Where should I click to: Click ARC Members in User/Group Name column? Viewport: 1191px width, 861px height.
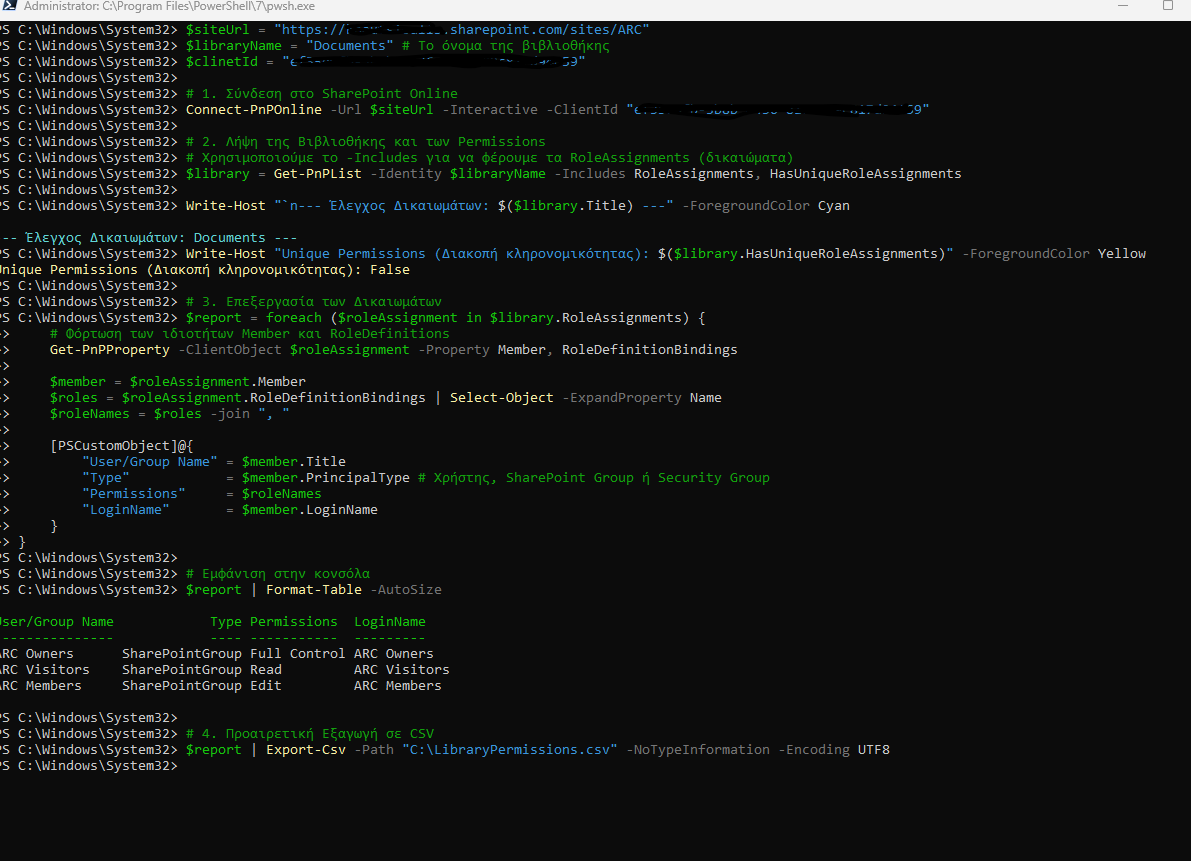(40, 686)
